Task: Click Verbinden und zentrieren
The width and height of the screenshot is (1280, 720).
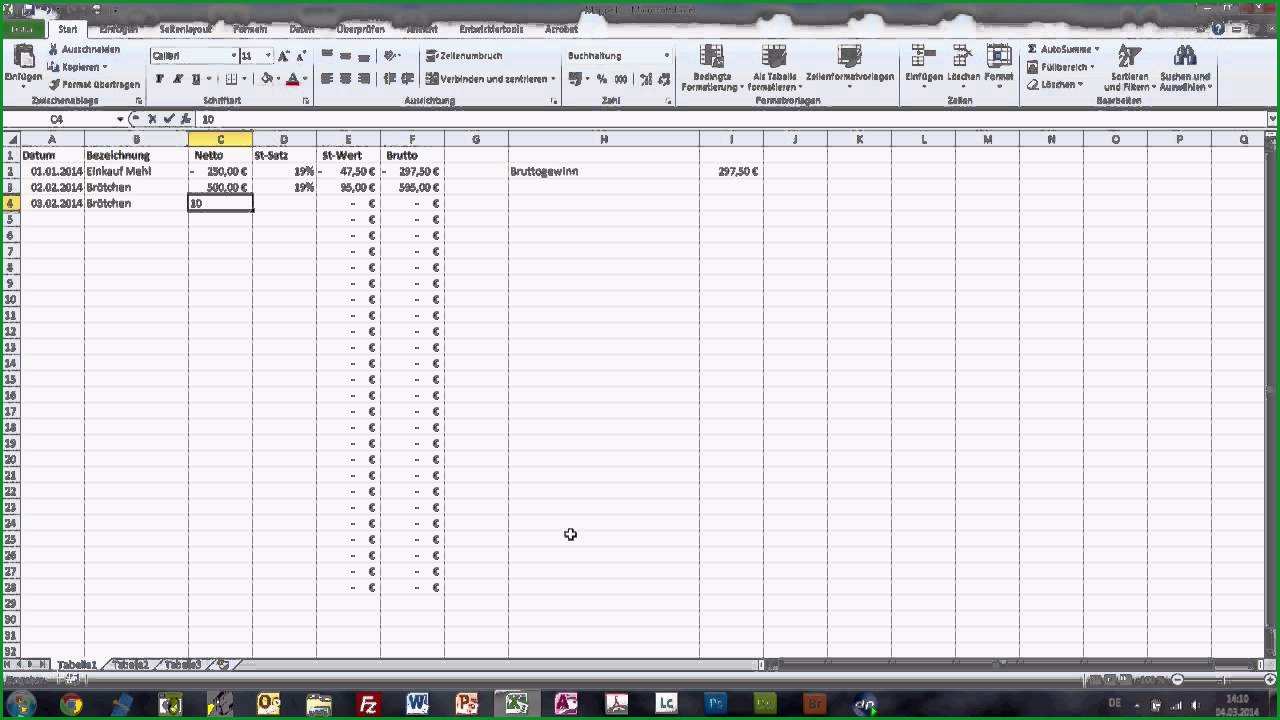Action: (x=490, y=79)
